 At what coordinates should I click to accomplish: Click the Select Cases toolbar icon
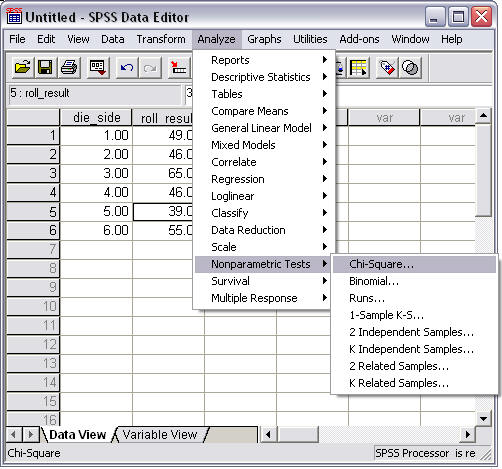[358, 68]
